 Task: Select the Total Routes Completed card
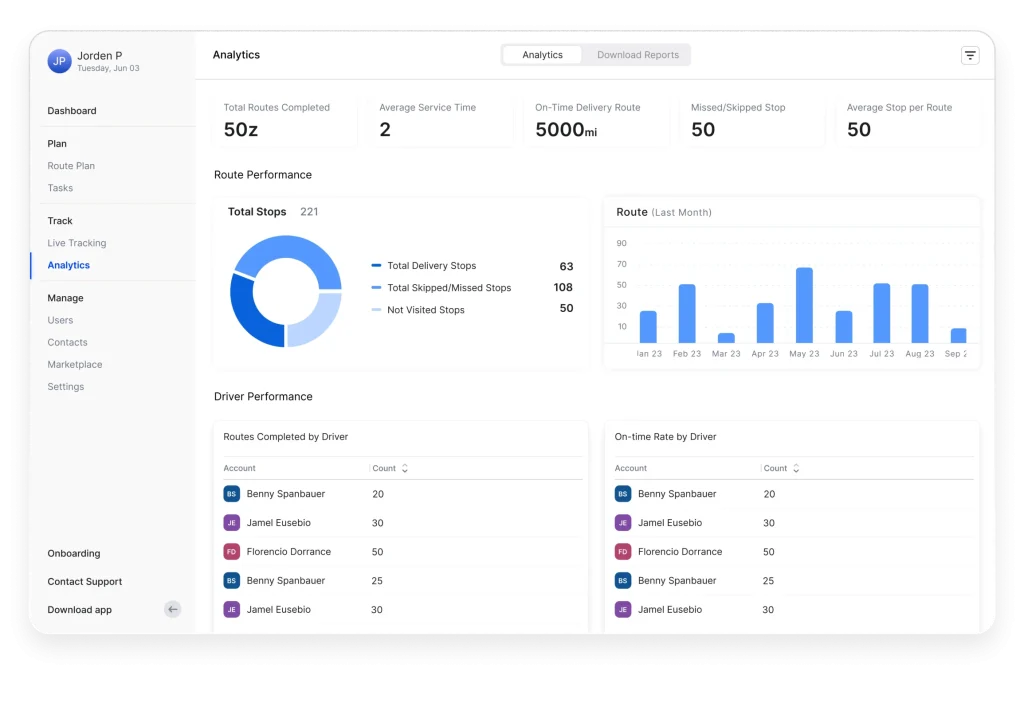point(285,122)
